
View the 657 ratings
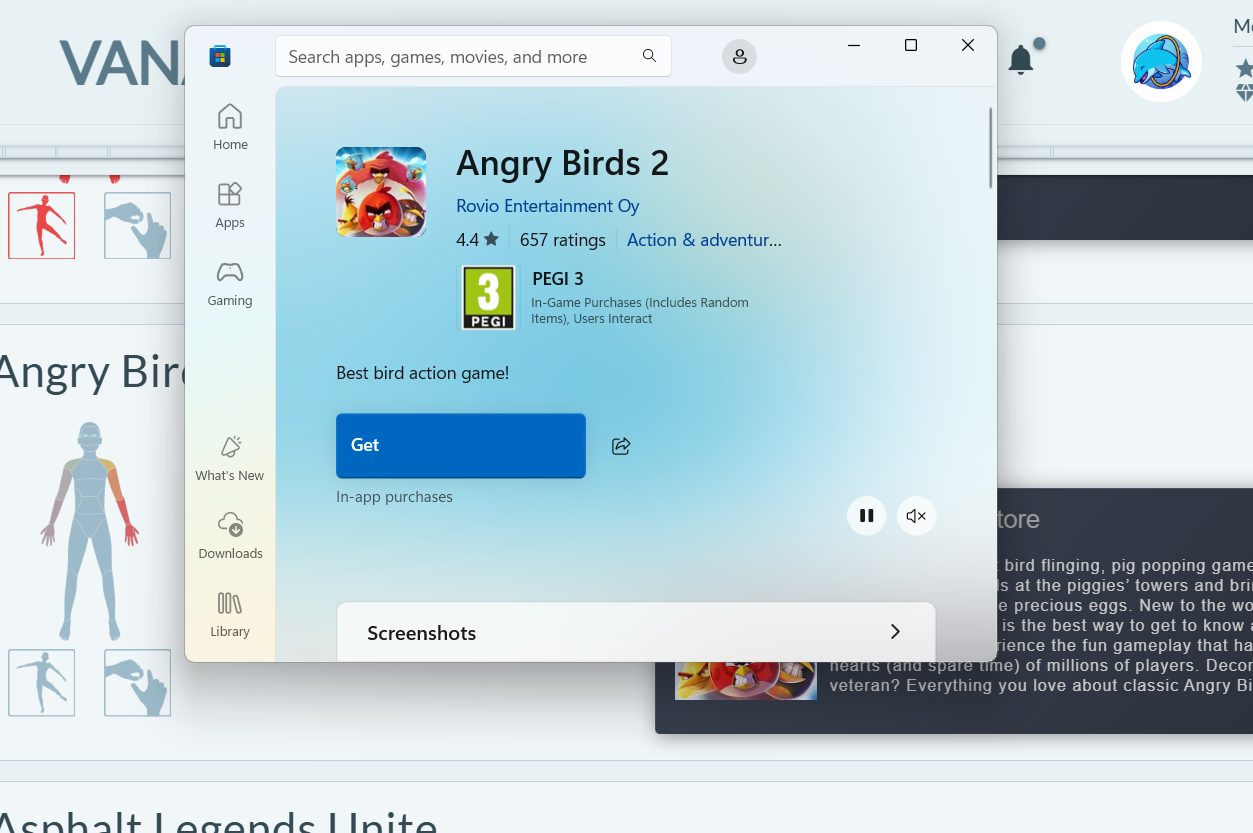click(x=563, y=240)
